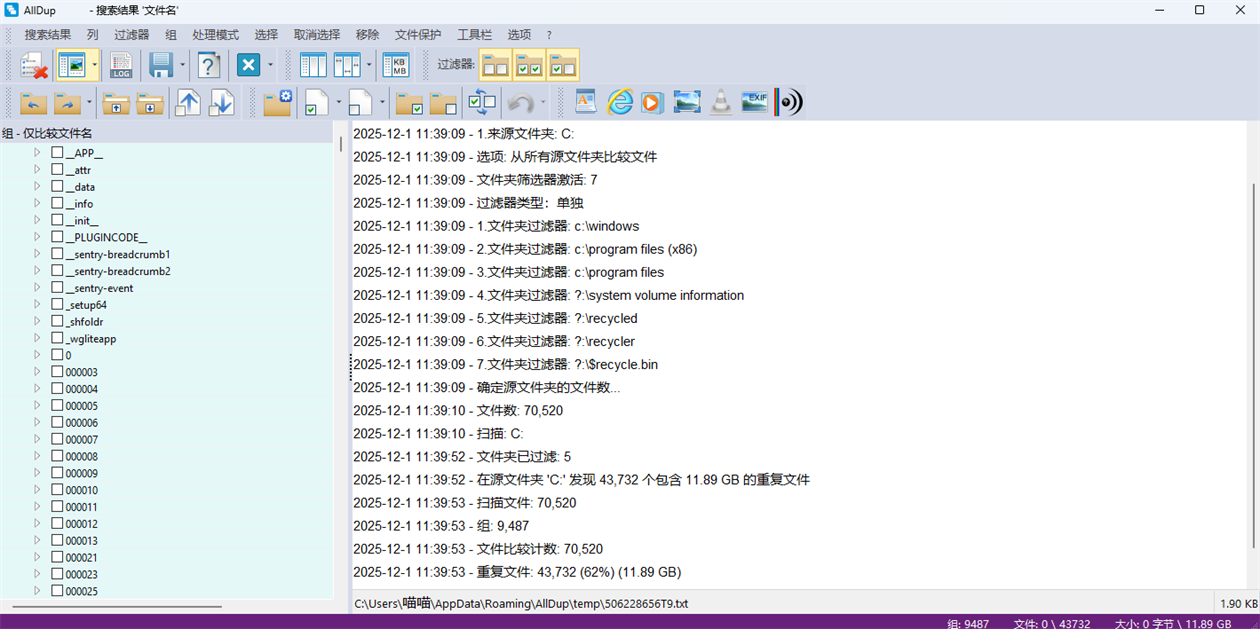Expand the __PLUGINCODE__ group arrow
The height and width of the screenshot is (629, 1260).
tap(36, 236)
